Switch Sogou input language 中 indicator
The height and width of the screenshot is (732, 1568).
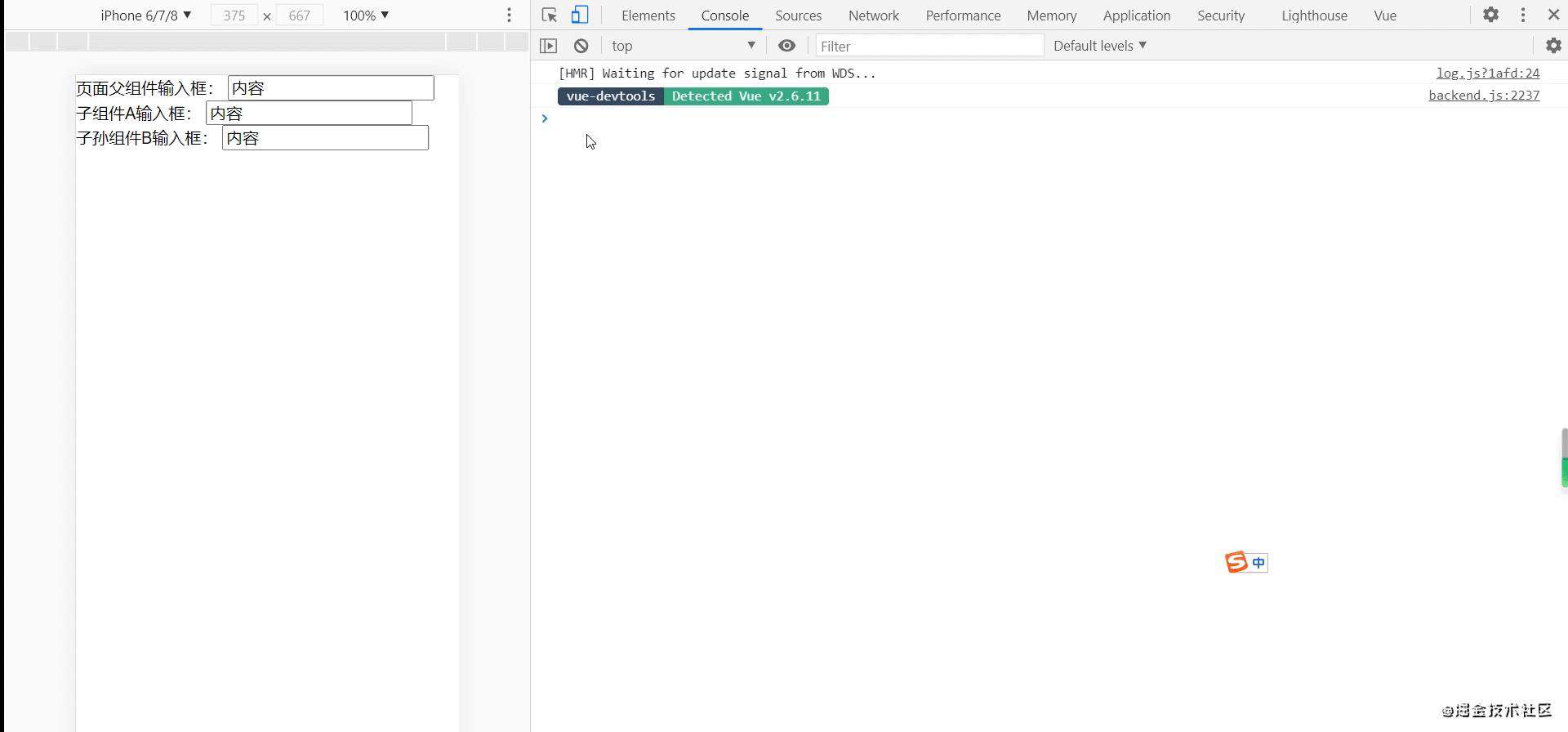[x=1258, y=563]
